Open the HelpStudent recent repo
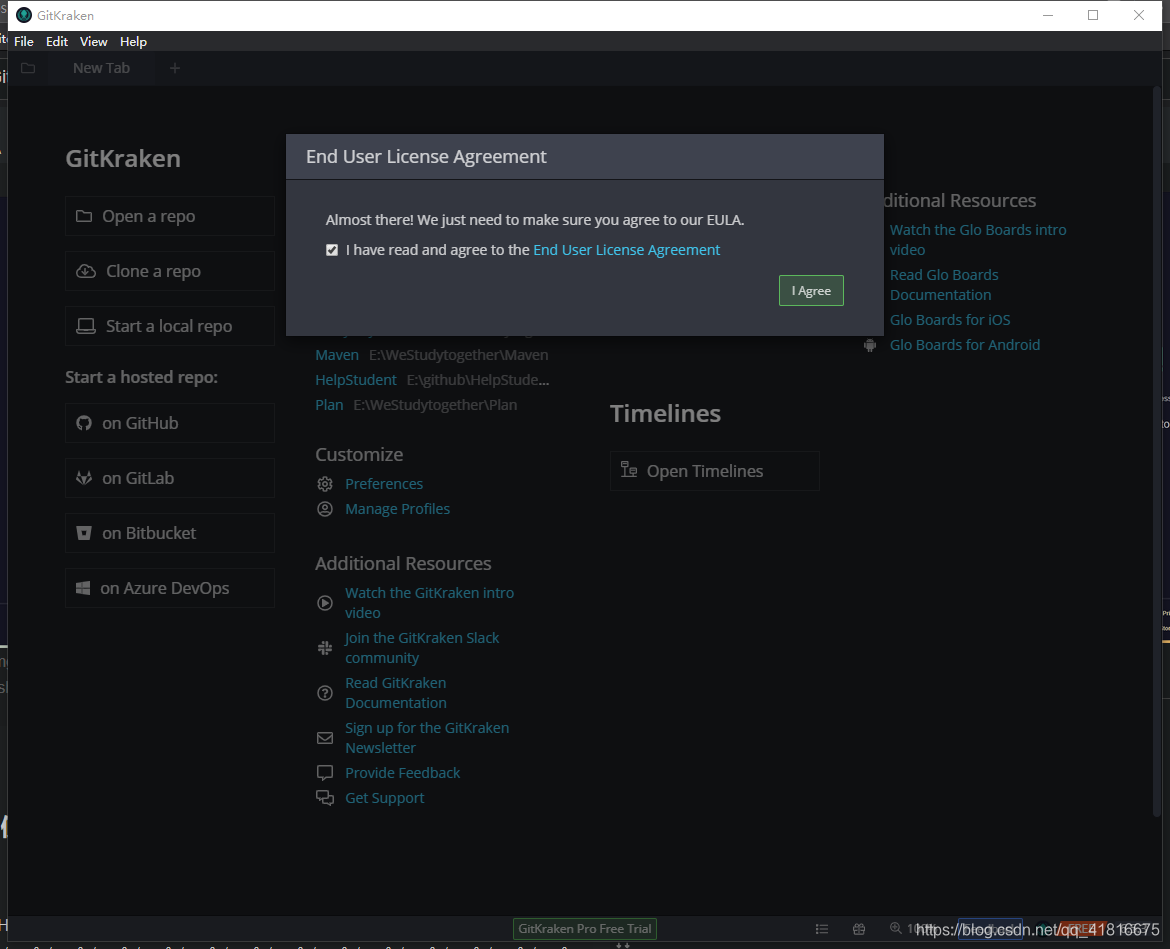 (356, 380)
